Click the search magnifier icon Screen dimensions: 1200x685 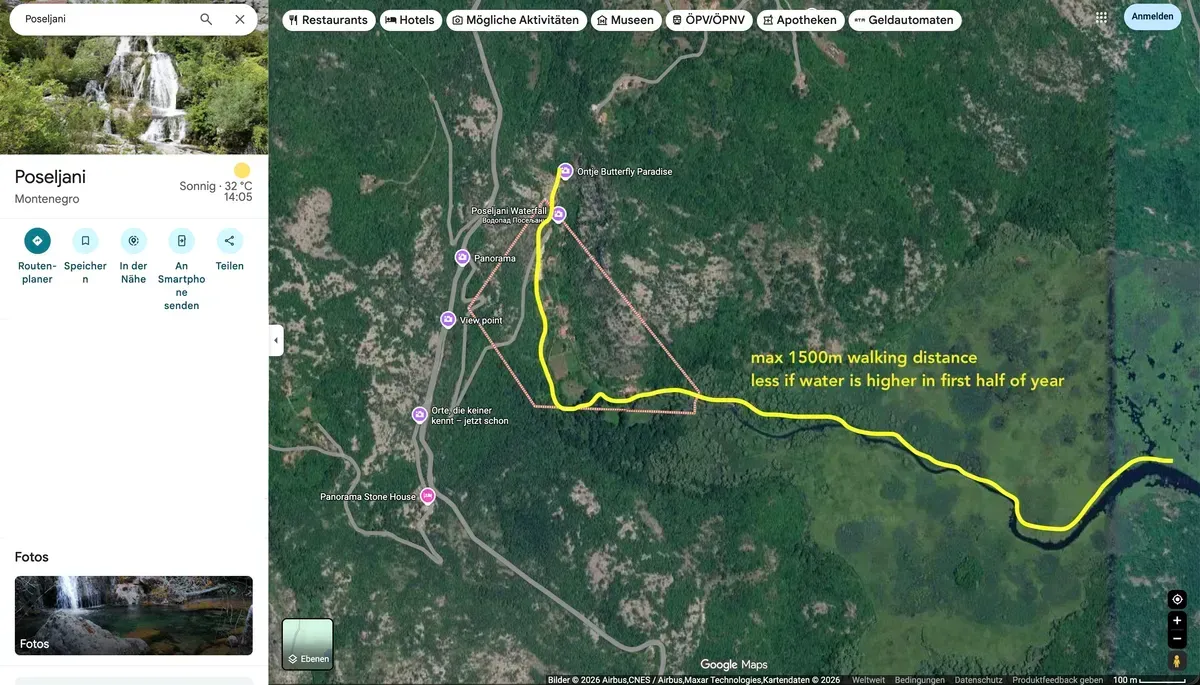[206, 19]
